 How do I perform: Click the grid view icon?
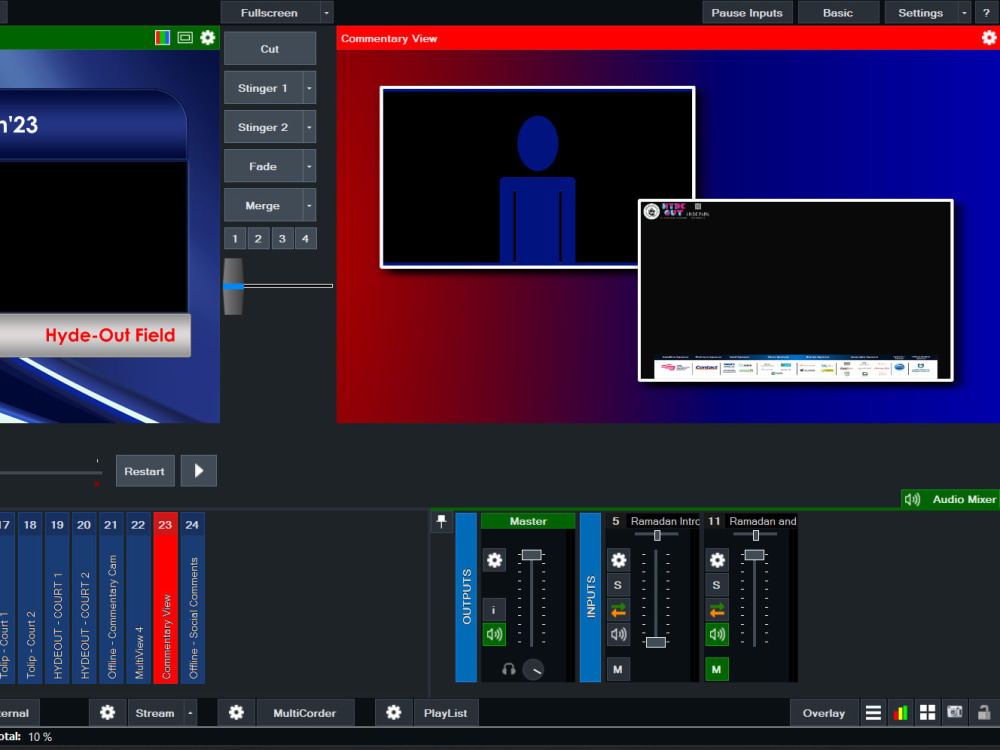click(927, 713)
